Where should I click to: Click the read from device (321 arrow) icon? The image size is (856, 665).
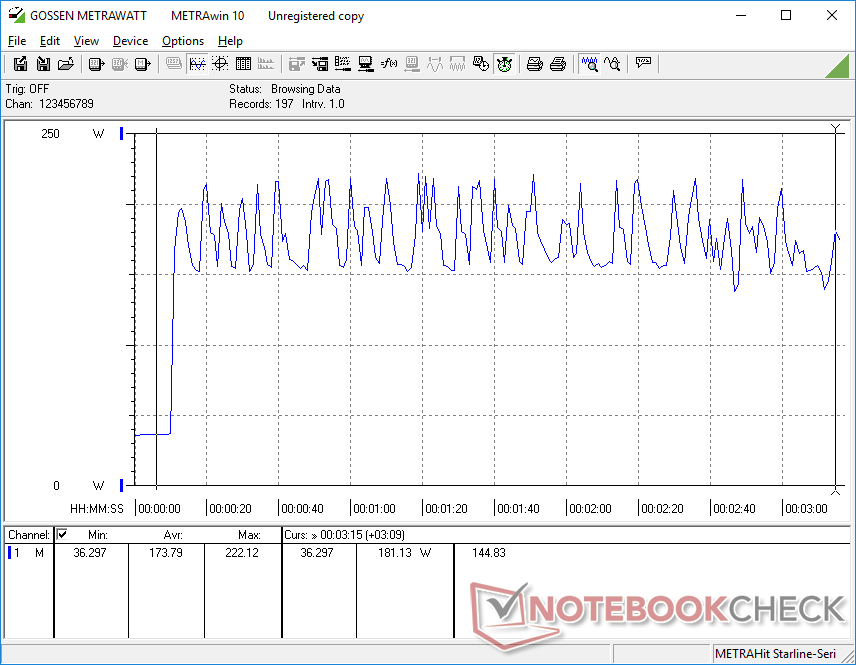click(96, 64)
